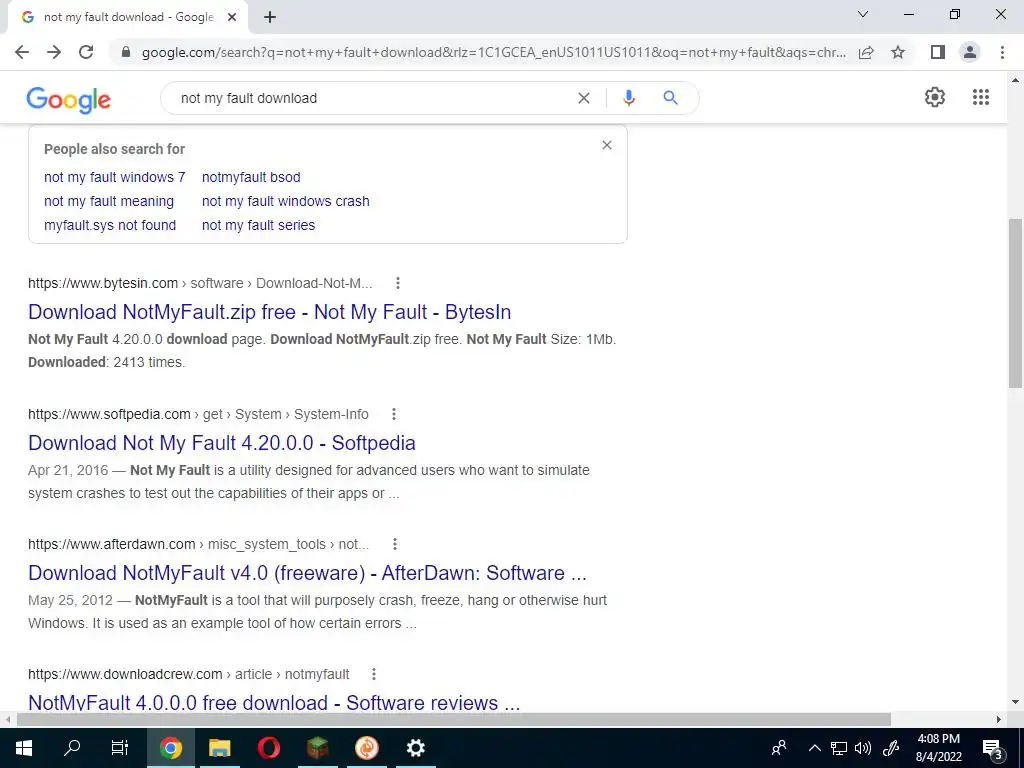This screenshot has width=1024, height=768.
Task: Dismiss the 'People also search for' box
Action: [607, 145]
